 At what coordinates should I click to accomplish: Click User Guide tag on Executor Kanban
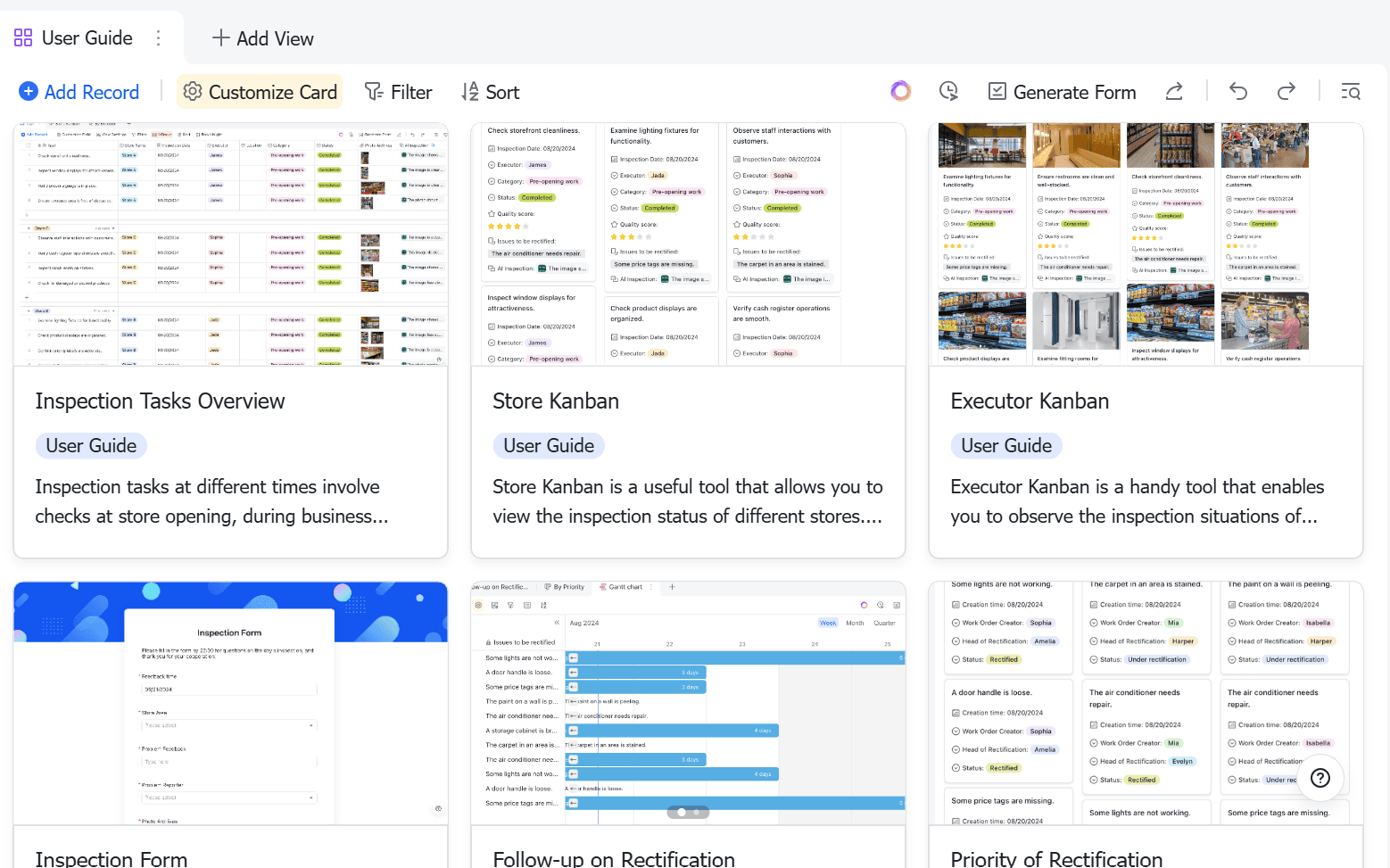tap(1006, 445)
